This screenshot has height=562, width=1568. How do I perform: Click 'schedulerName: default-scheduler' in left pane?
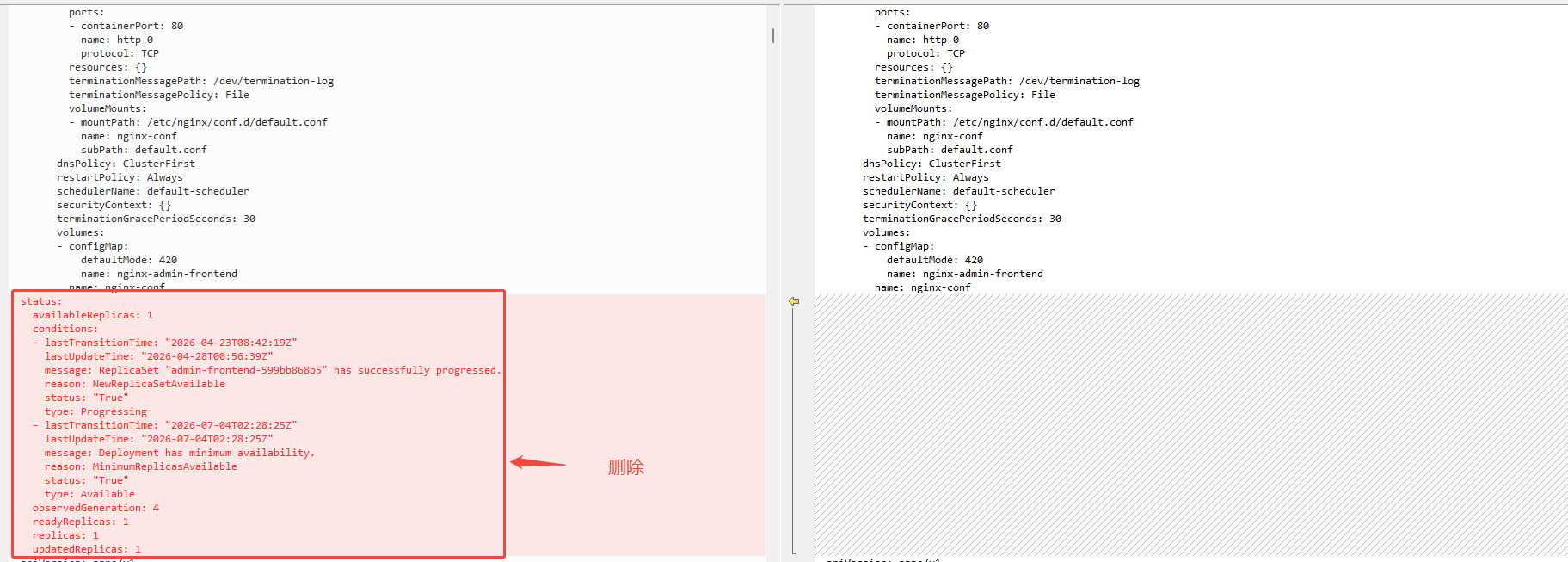(153, 191)
